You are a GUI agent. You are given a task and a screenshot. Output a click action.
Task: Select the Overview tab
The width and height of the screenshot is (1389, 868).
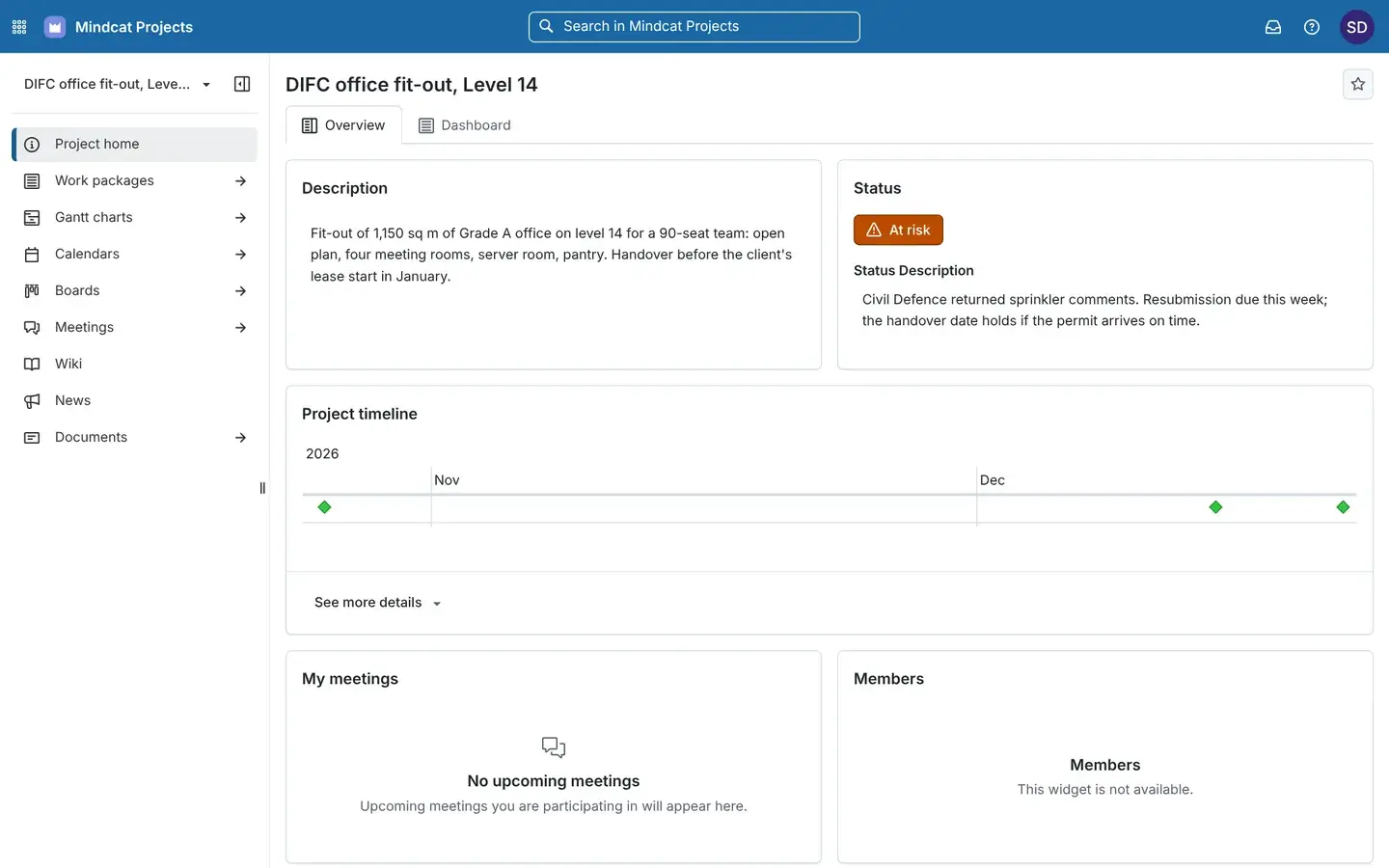(x=343, y=125)
